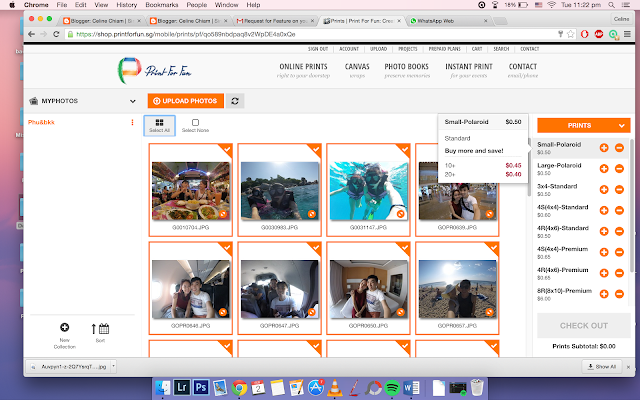
Task: Switch to the Request for Feature Gmail tab
Action: point(276,21)
